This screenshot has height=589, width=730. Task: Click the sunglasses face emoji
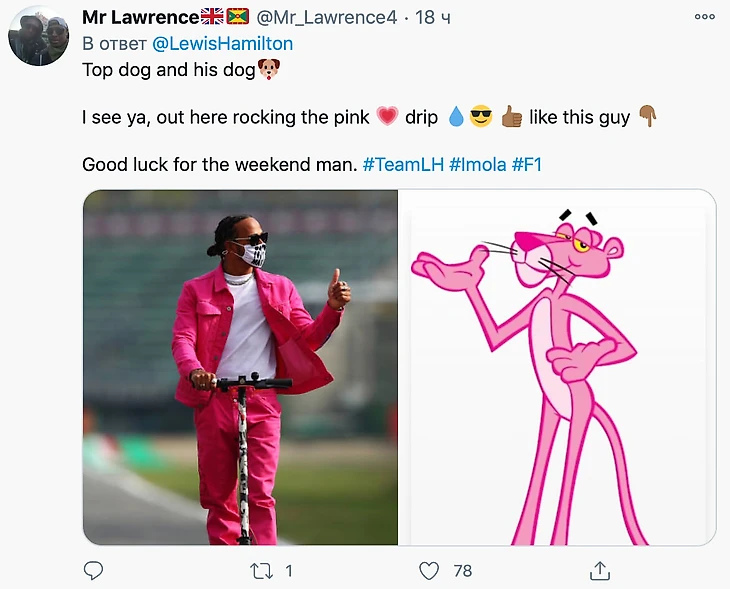481,117
